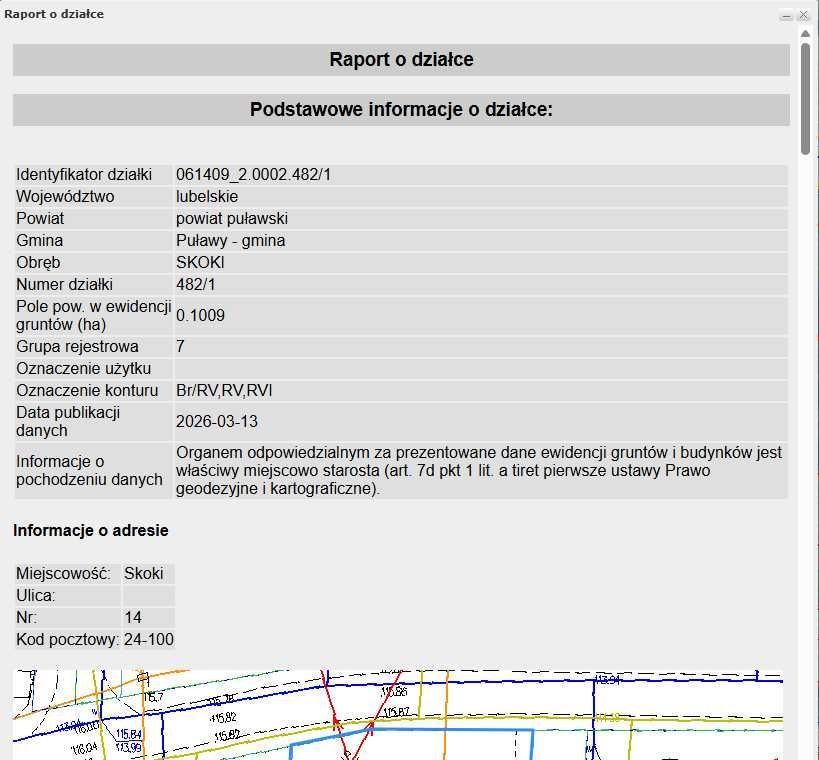Image resolution: width=819 pixels, height=760 pixels.
Task: Click the powiat value 'powiat puławski'
Action: [232, 219]
